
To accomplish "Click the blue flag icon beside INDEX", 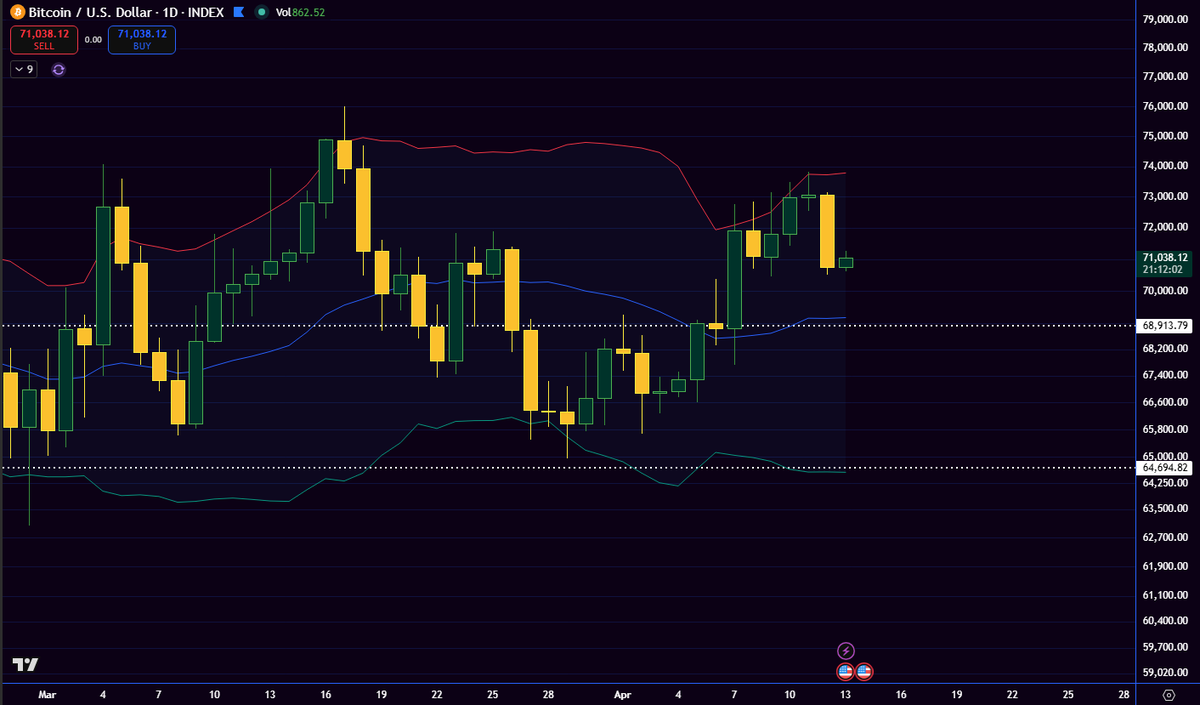I will (237, 12).
